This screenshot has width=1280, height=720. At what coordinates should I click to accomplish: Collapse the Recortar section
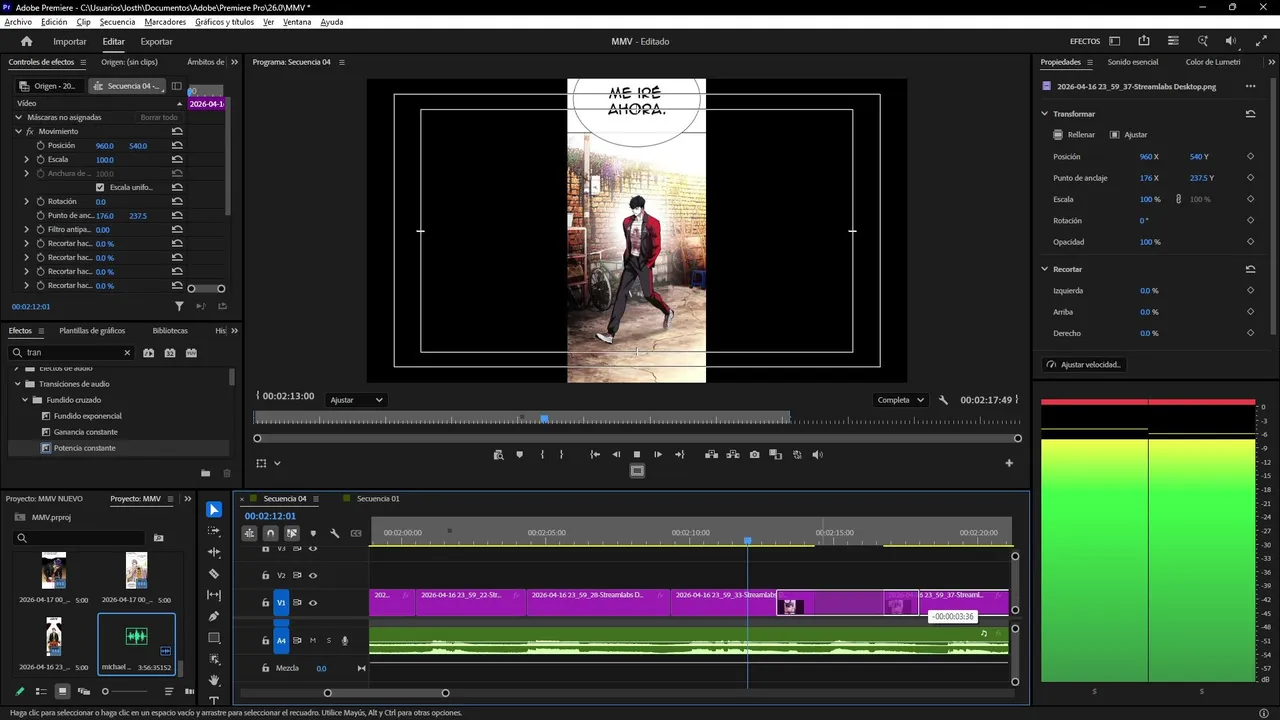(x=1045, y=269)
